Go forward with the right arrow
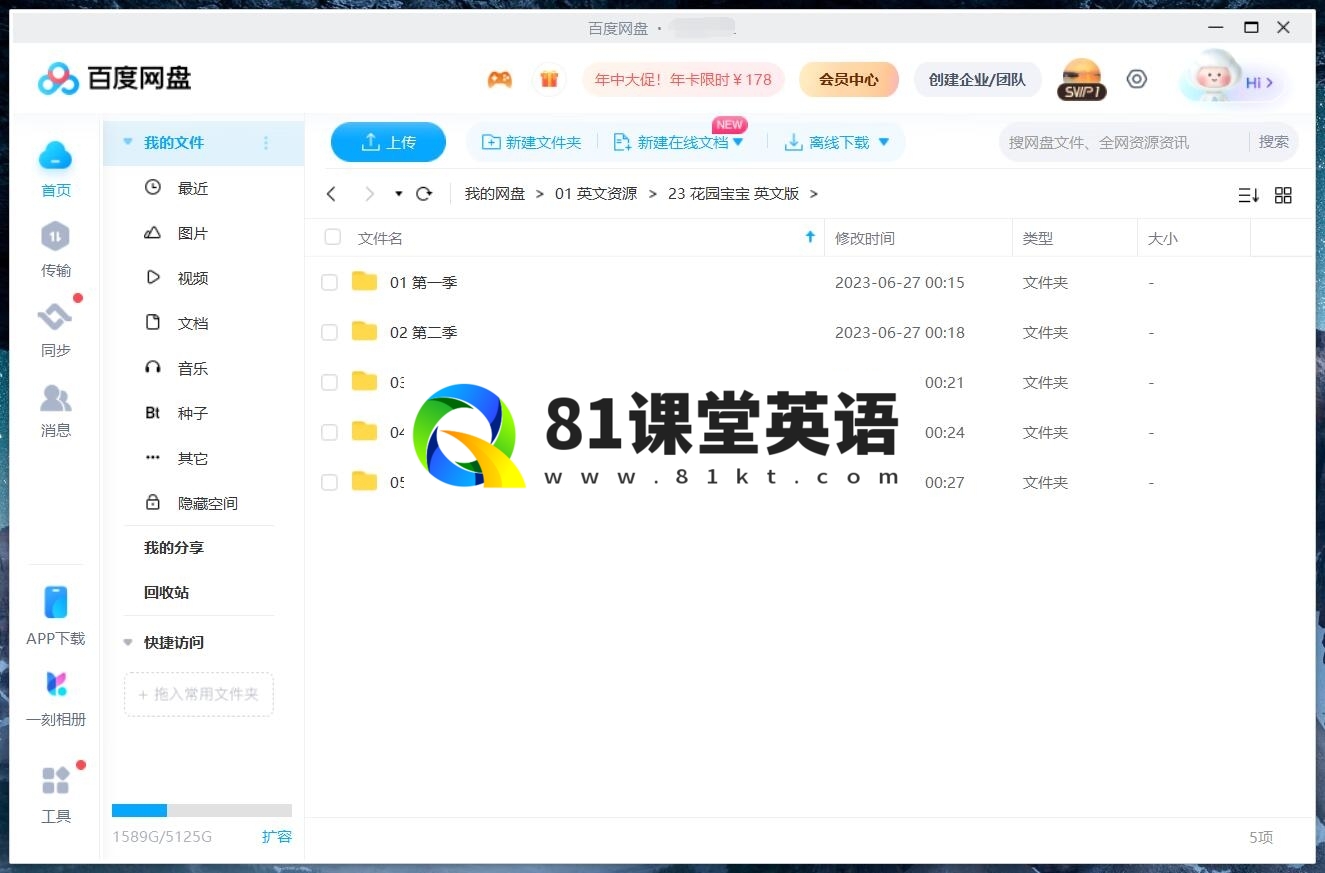 click(370, 194)
